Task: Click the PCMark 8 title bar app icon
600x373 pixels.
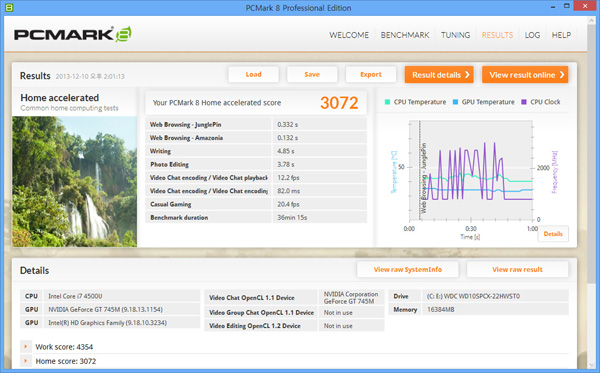Action: click(9, 7)
